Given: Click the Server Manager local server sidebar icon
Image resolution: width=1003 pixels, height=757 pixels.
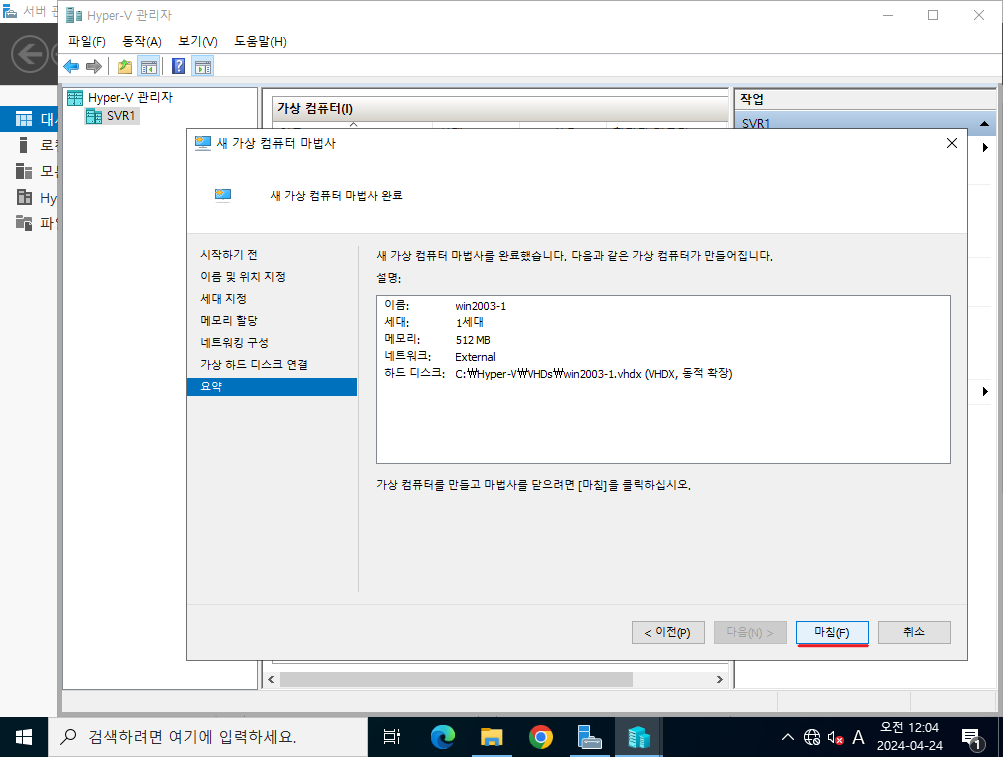Looking at the screenshot, I should [x=24, y=145].
